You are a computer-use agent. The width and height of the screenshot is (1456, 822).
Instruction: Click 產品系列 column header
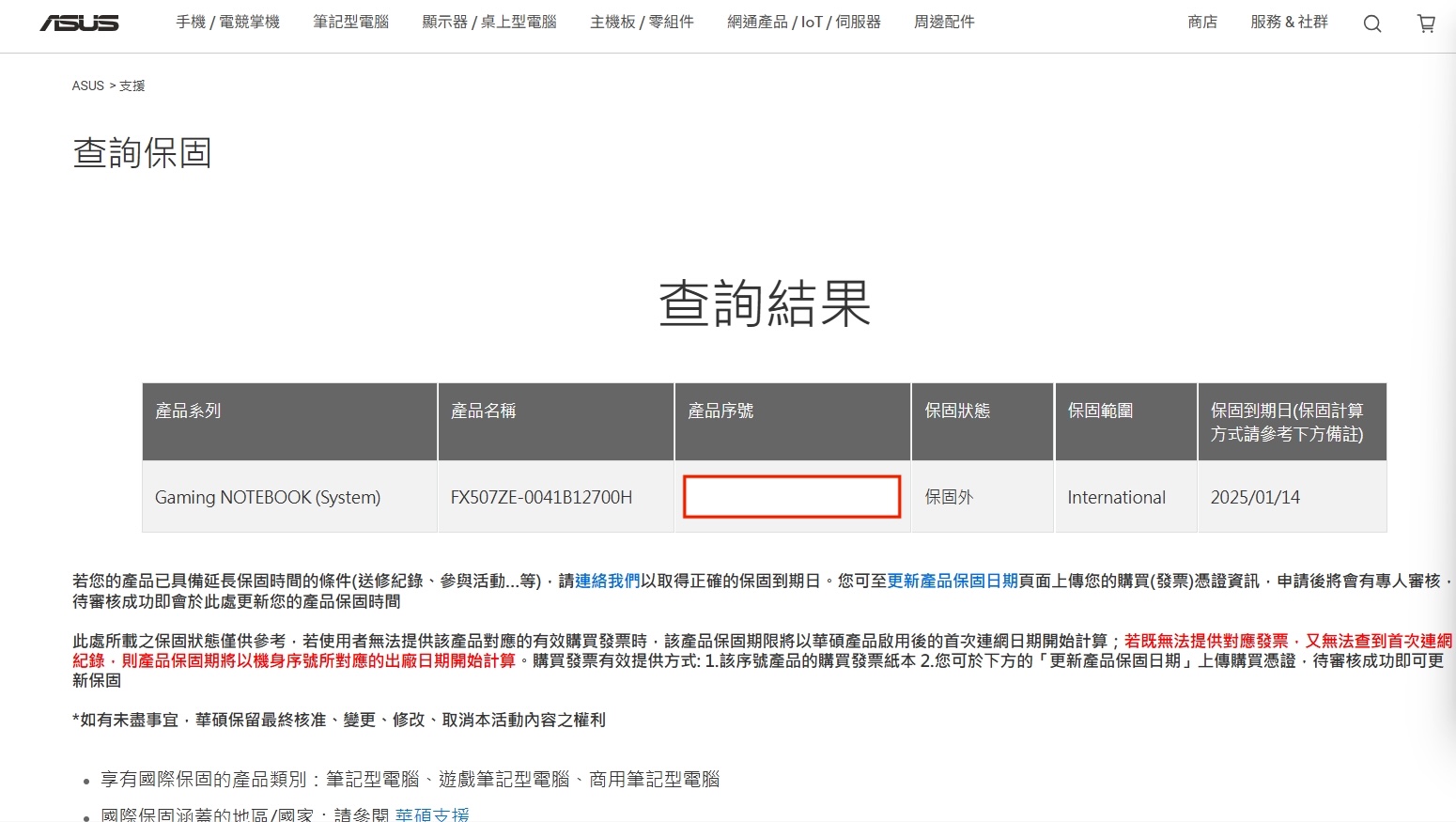[x=289, y=422]
